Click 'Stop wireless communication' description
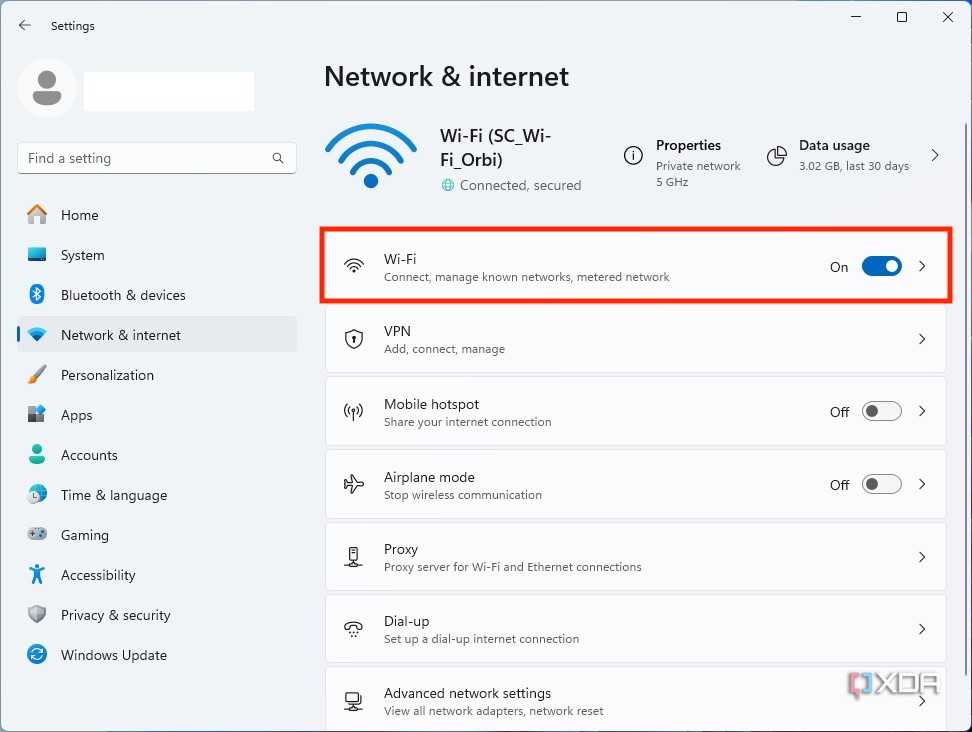The height and width of the screenshot is (732, 972). tap(462, 495)
